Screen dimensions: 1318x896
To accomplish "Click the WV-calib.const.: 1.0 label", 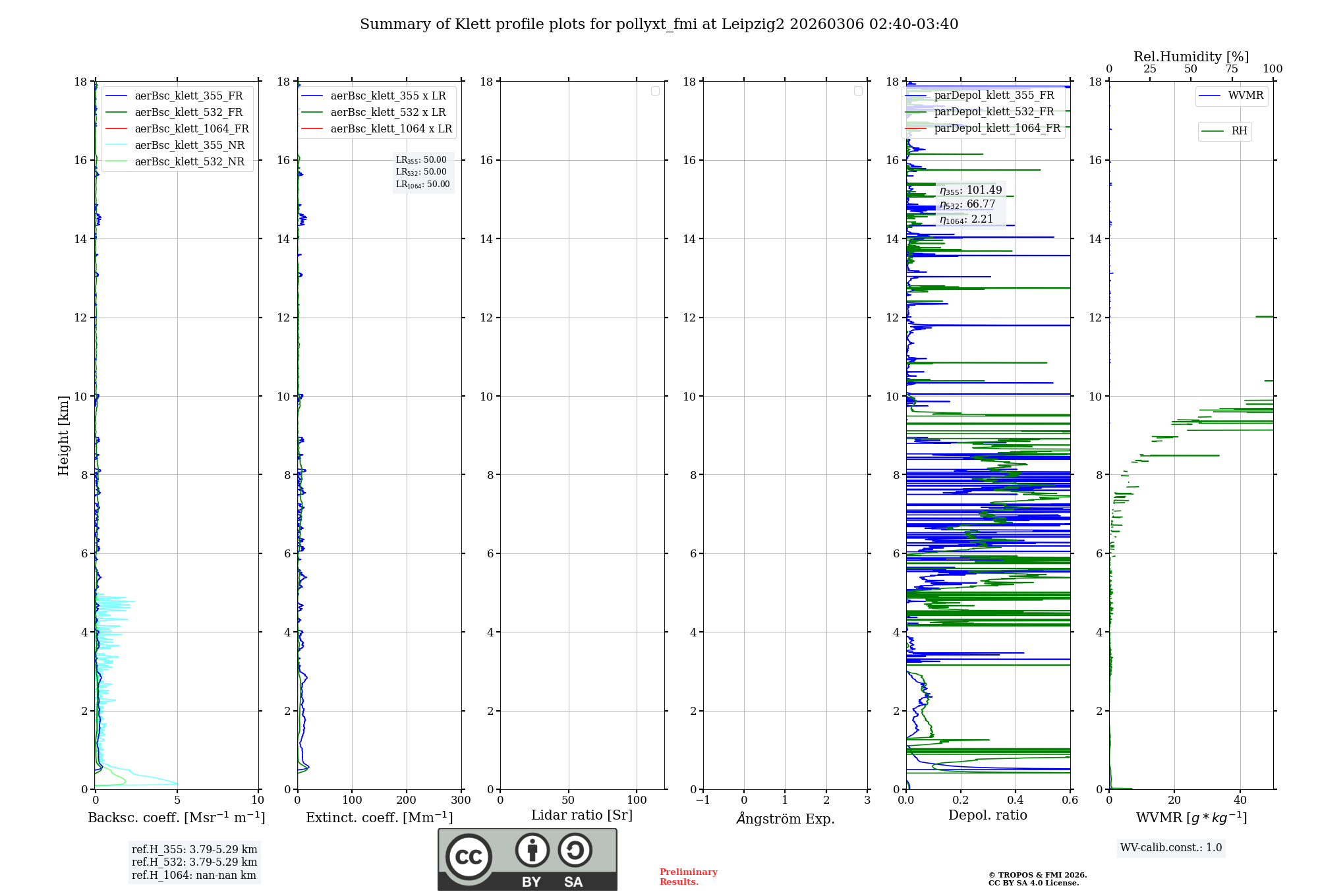I will 1171,848.
